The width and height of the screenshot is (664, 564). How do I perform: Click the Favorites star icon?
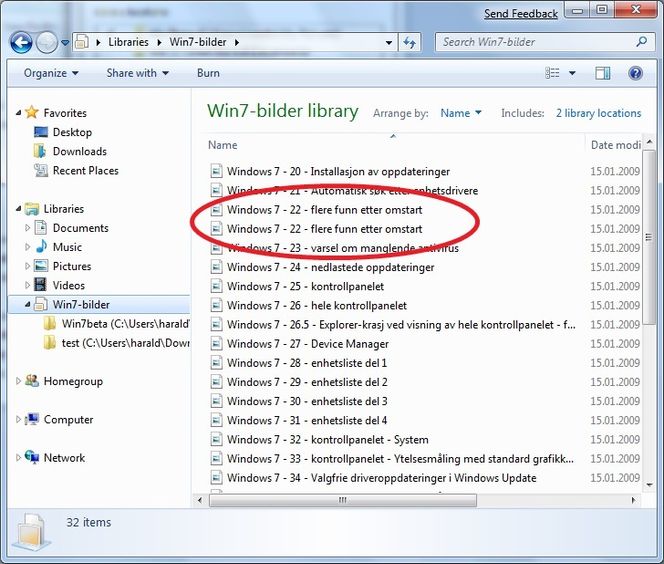pyautogui.click(x=32, y=112)
